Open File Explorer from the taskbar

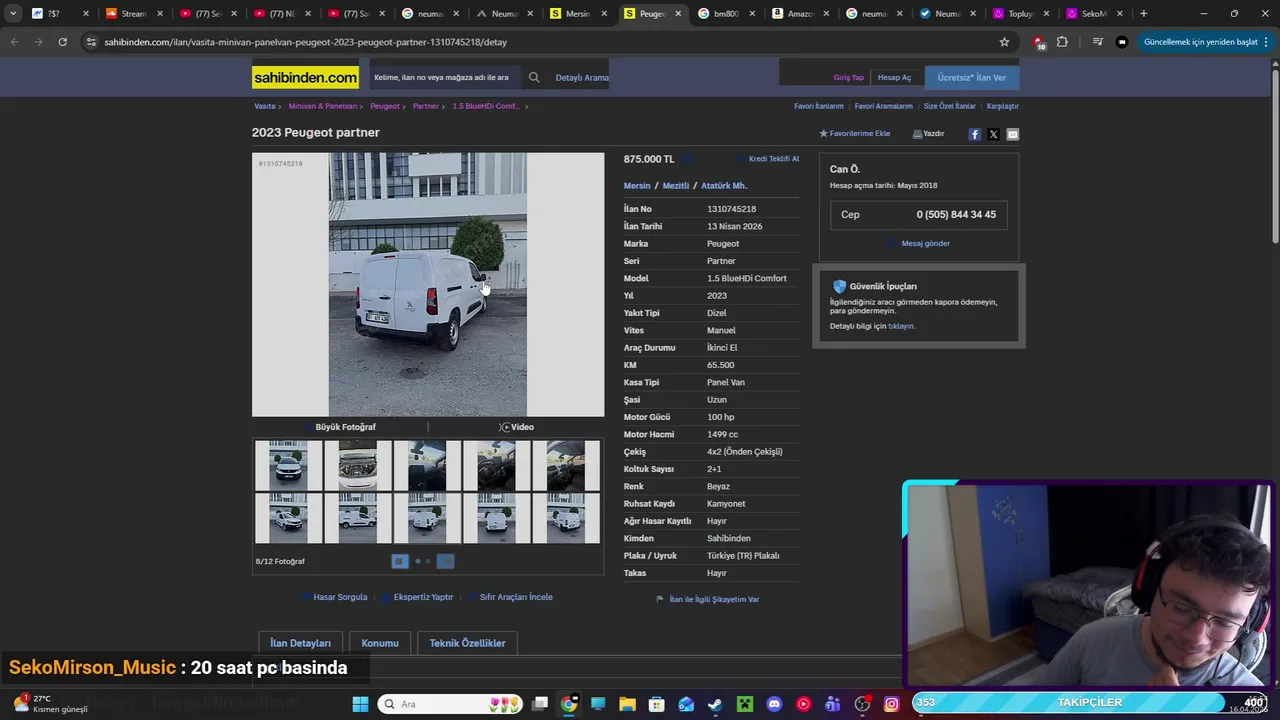627,704
